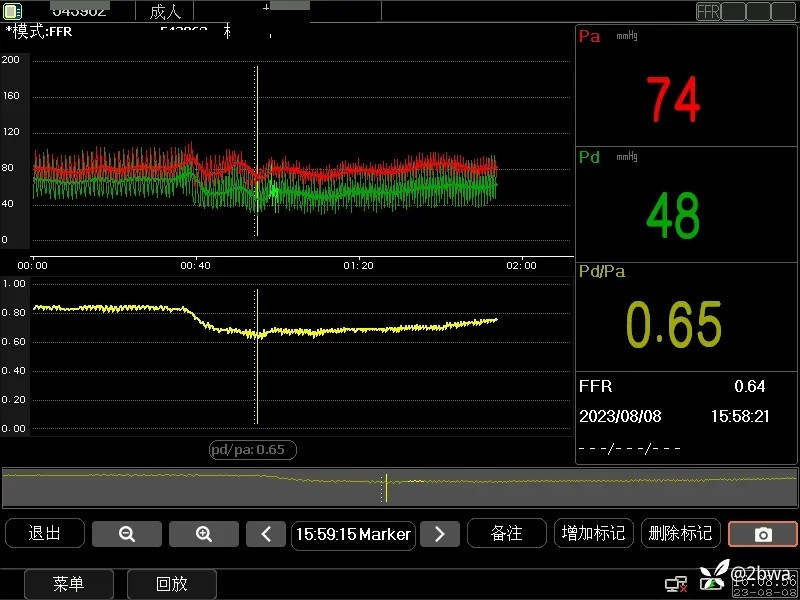Screen dimensions: 800x600
Task: Click the battery icon at top left
Action: click(x=13, y=11)
